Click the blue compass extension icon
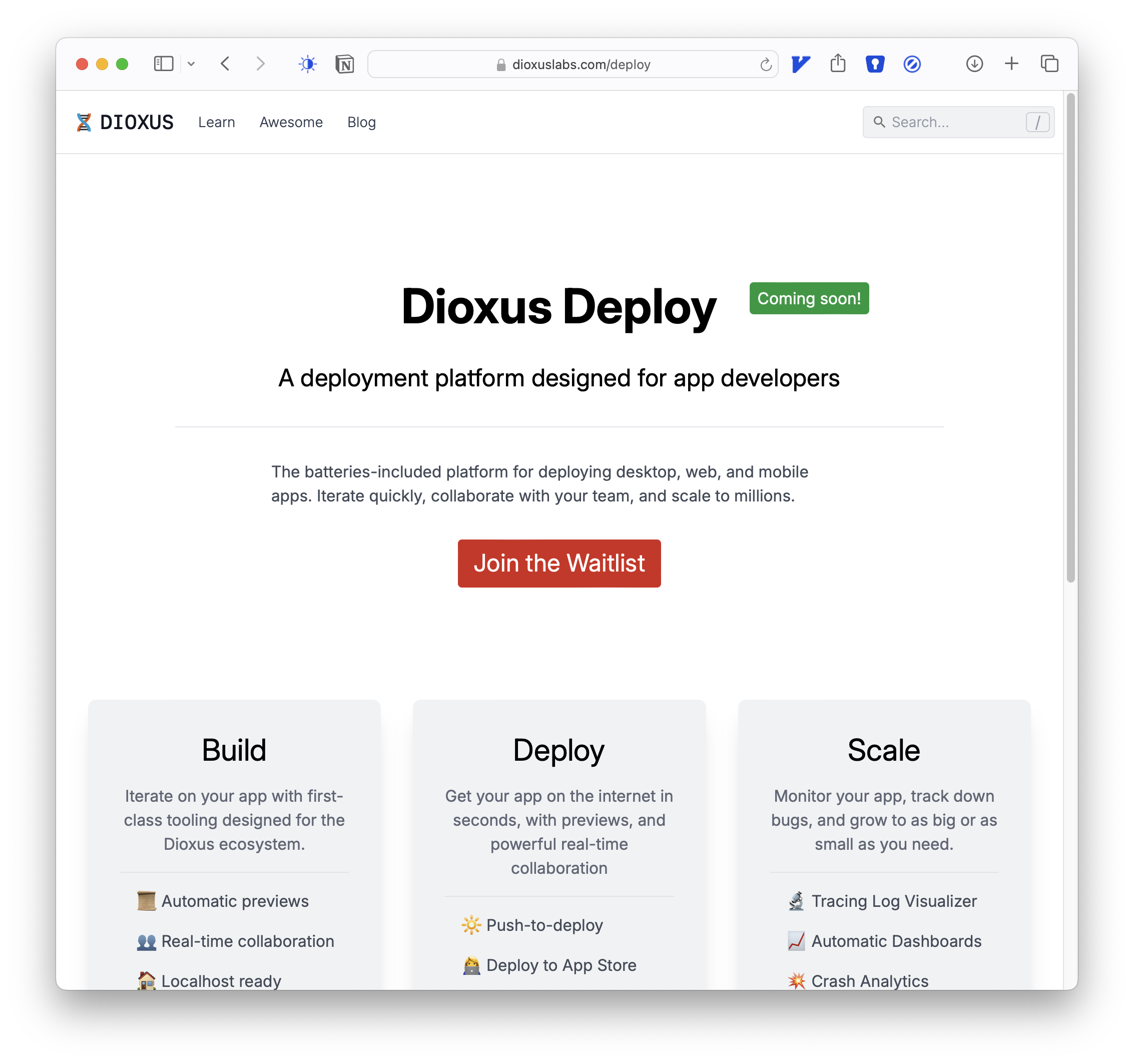Image resolution: width=1134 pixels, height=1064 pixels. pos(911,64)
